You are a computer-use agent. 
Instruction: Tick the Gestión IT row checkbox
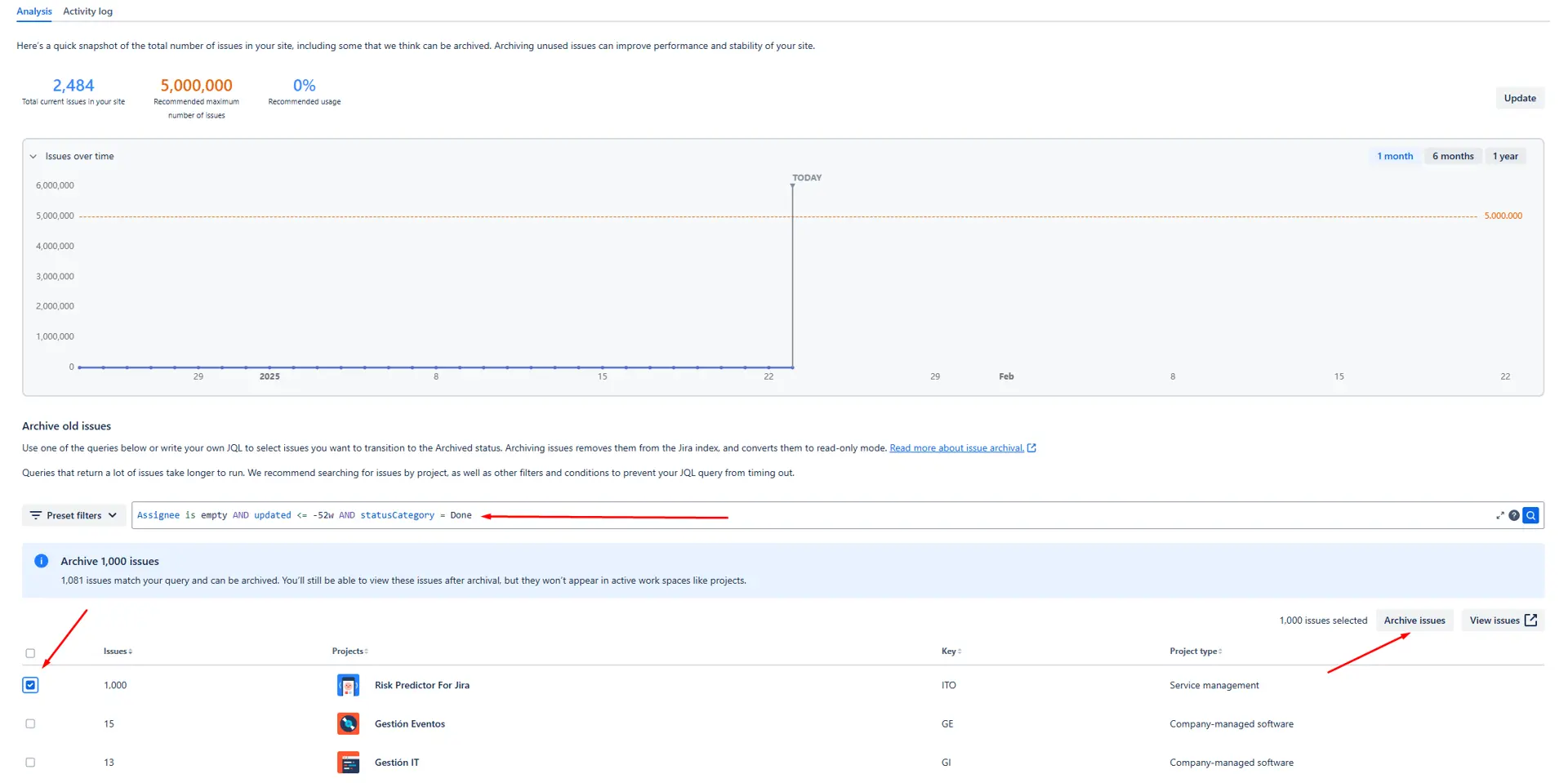coord(30,763)
